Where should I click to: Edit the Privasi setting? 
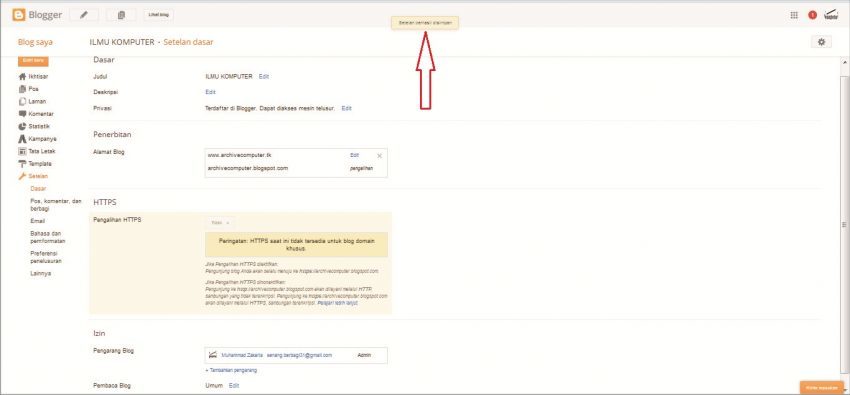[346, 108]
